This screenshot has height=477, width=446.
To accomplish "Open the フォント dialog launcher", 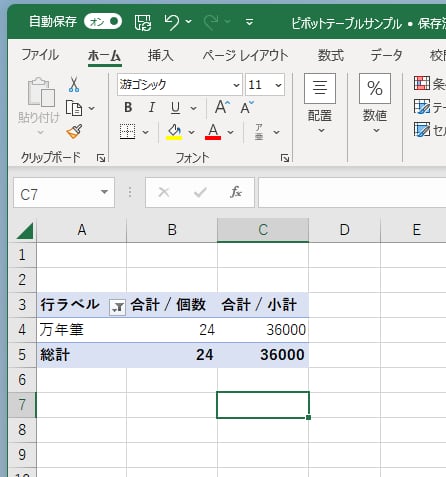I will [285, 158].
